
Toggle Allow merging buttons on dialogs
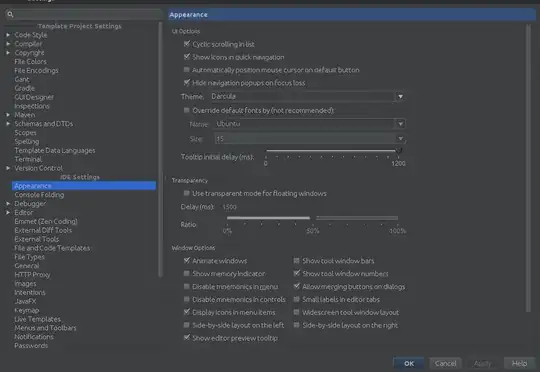[297, 286]
